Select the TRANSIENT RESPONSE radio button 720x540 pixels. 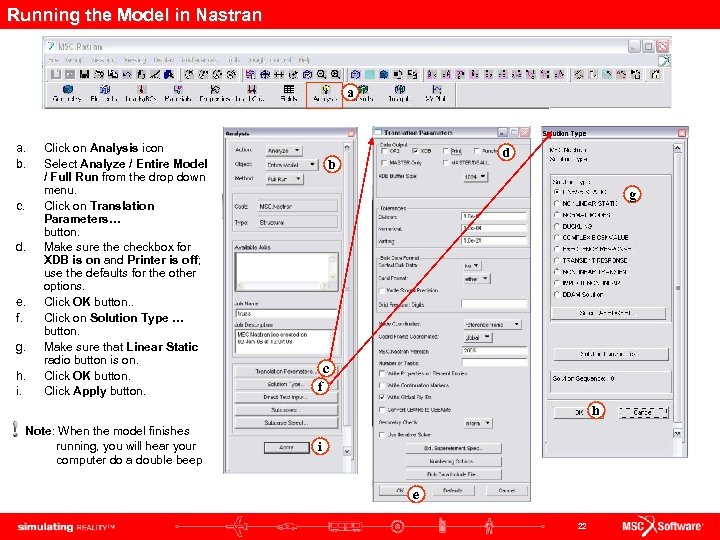click(x=557, y=260)
